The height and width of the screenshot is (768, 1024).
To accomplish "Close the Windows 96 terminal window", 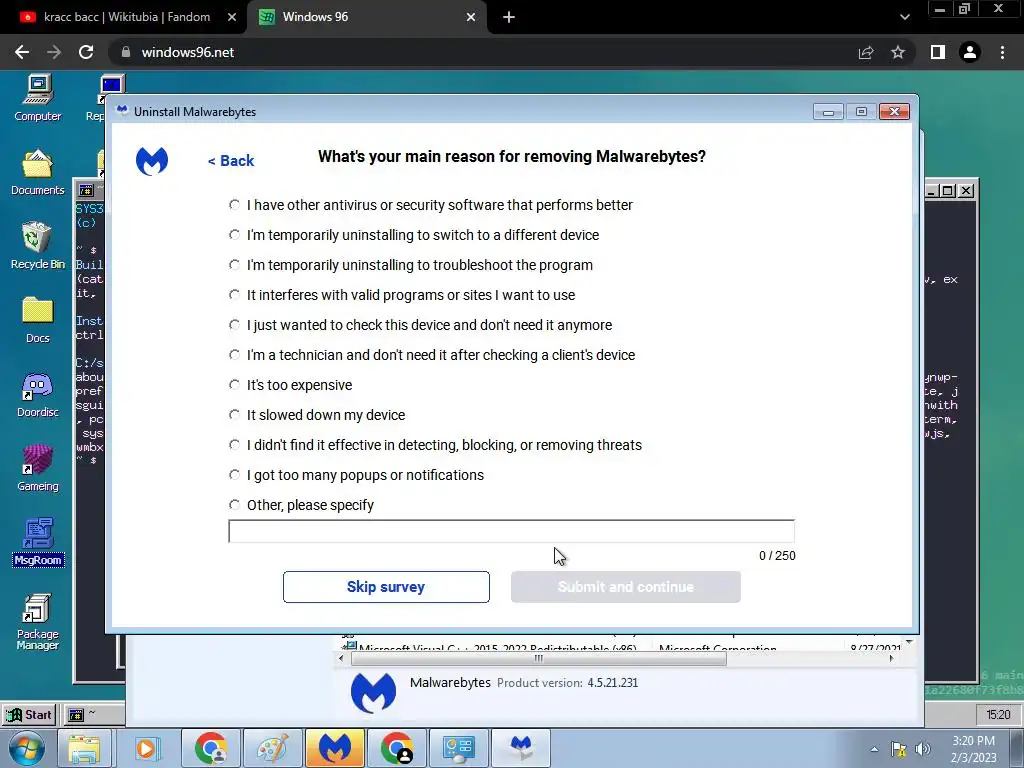I will [x=966, y=191].
